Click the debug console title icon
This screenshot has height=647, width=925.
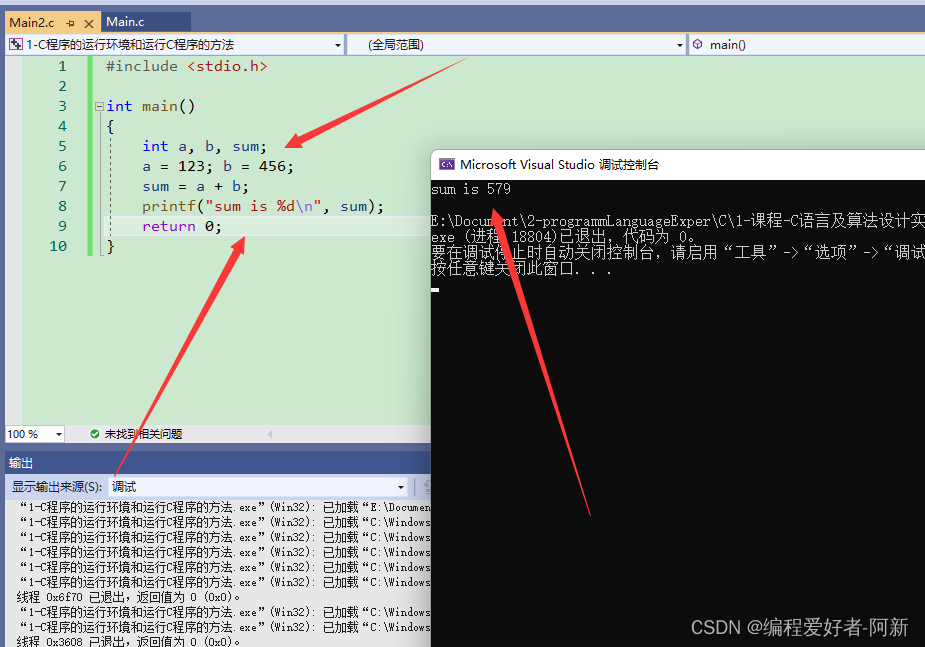[447, 165]
